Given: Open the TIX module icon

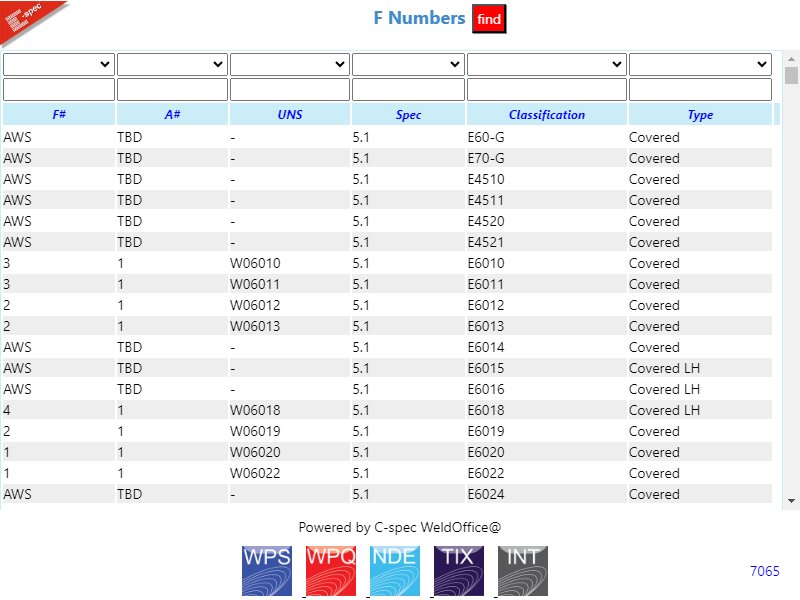Looking at the screenshot, I should point(459,571).
